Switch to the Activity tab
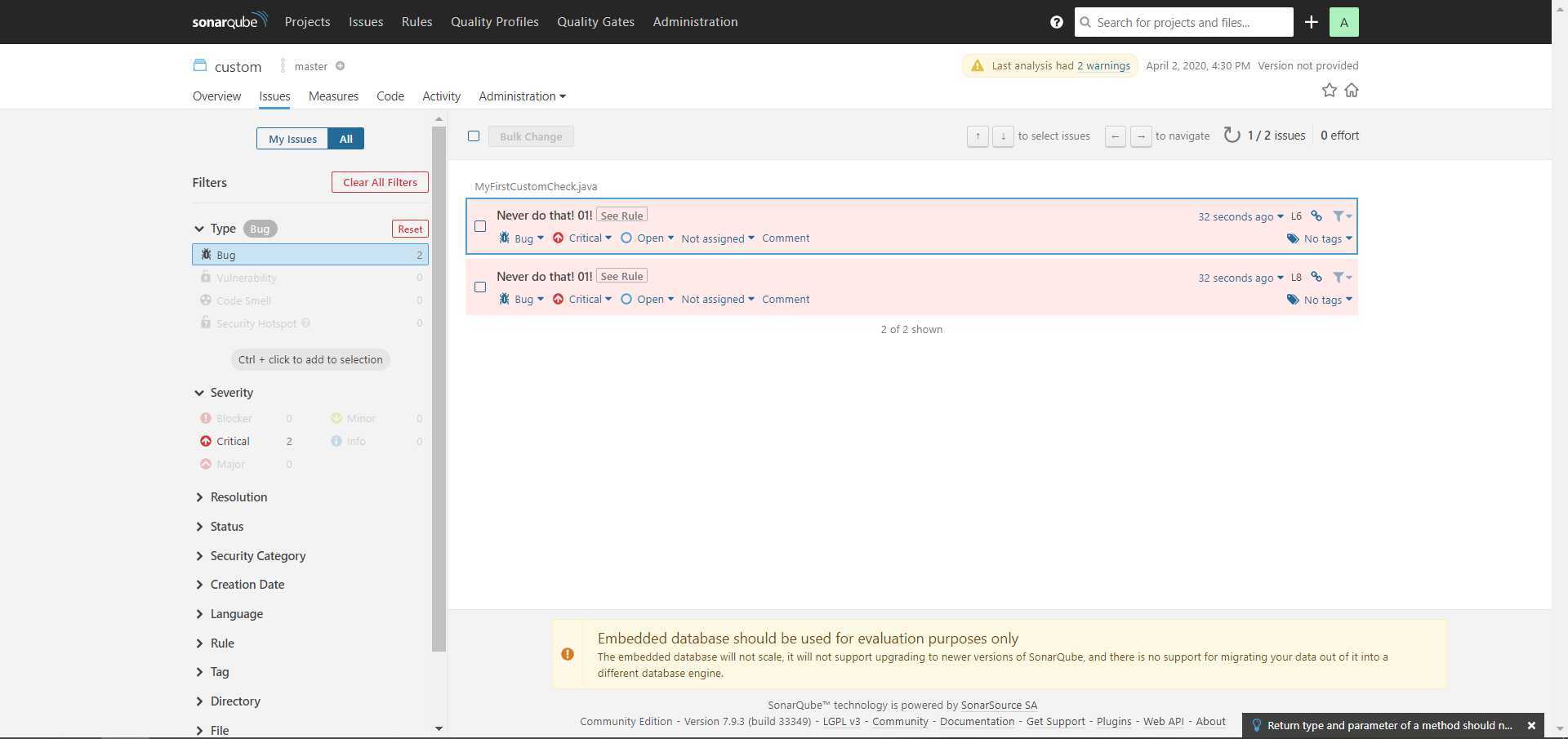Screen dimensions: 1568x739 pyautogui.click(x=441, y=96)
